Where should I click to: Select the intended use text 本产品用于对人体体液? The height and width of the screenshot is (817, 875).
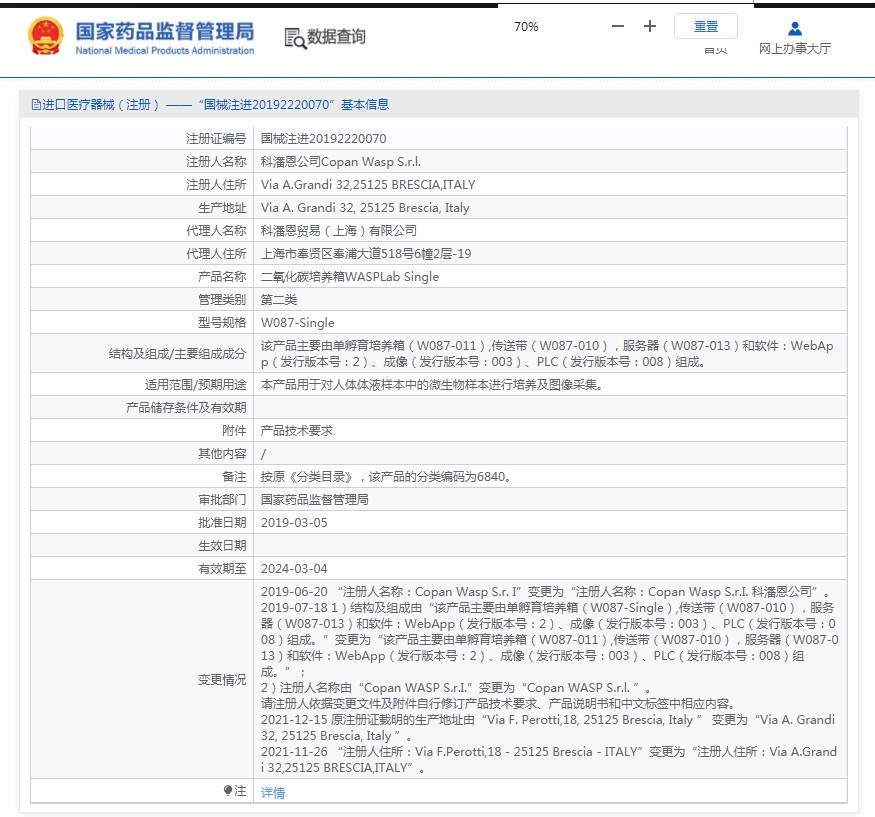[x=550, y=385]
